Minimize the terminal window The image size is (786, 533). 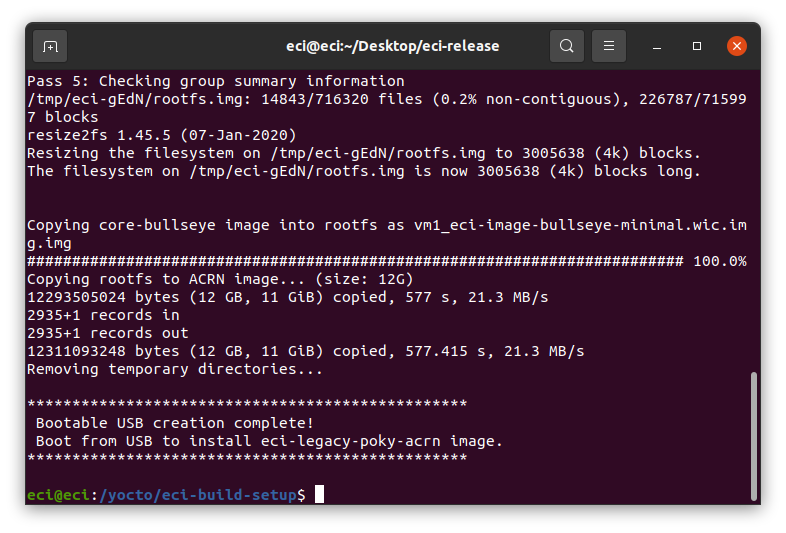pyautogui.click(x=657, y=46)
